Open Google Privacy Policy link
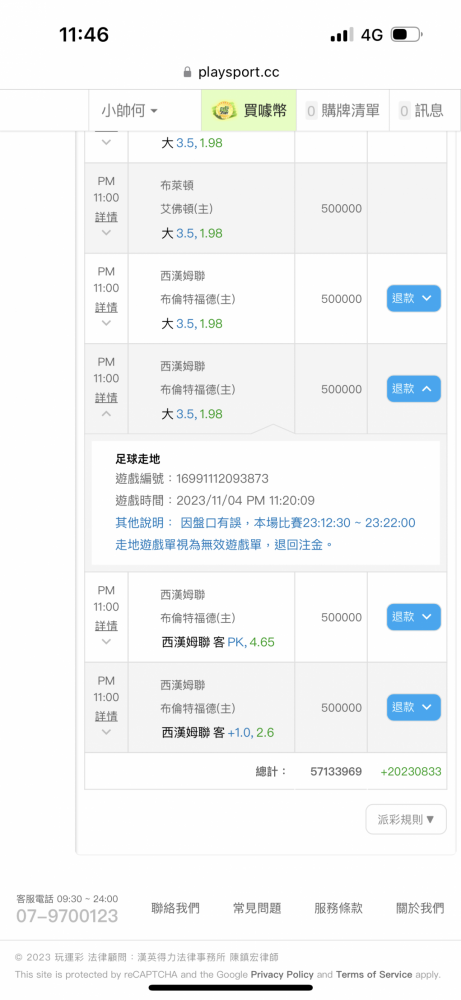The width and height of the screenshot is (461, 1000). click(282, 974)
